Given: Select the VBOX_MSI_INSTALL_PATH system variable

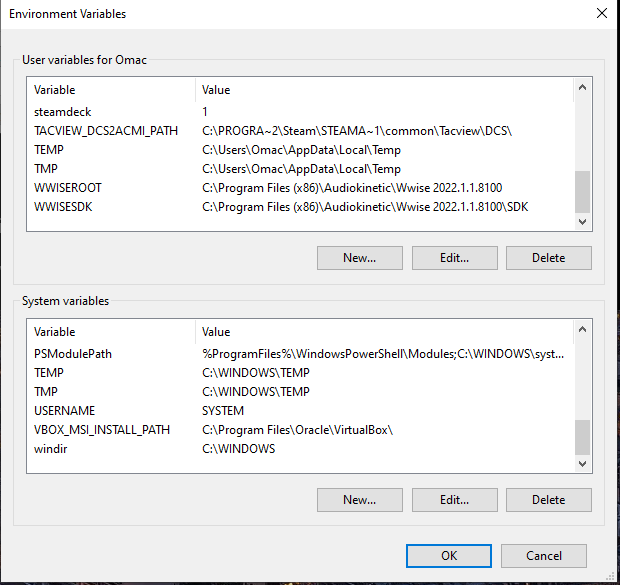Looking at the screenshot, I should click(x=101, y=429).
